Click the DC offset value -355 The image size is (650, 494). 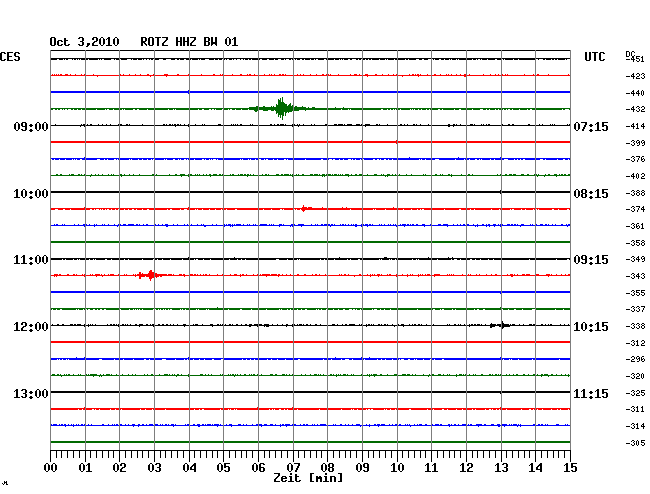coord(635,293)
